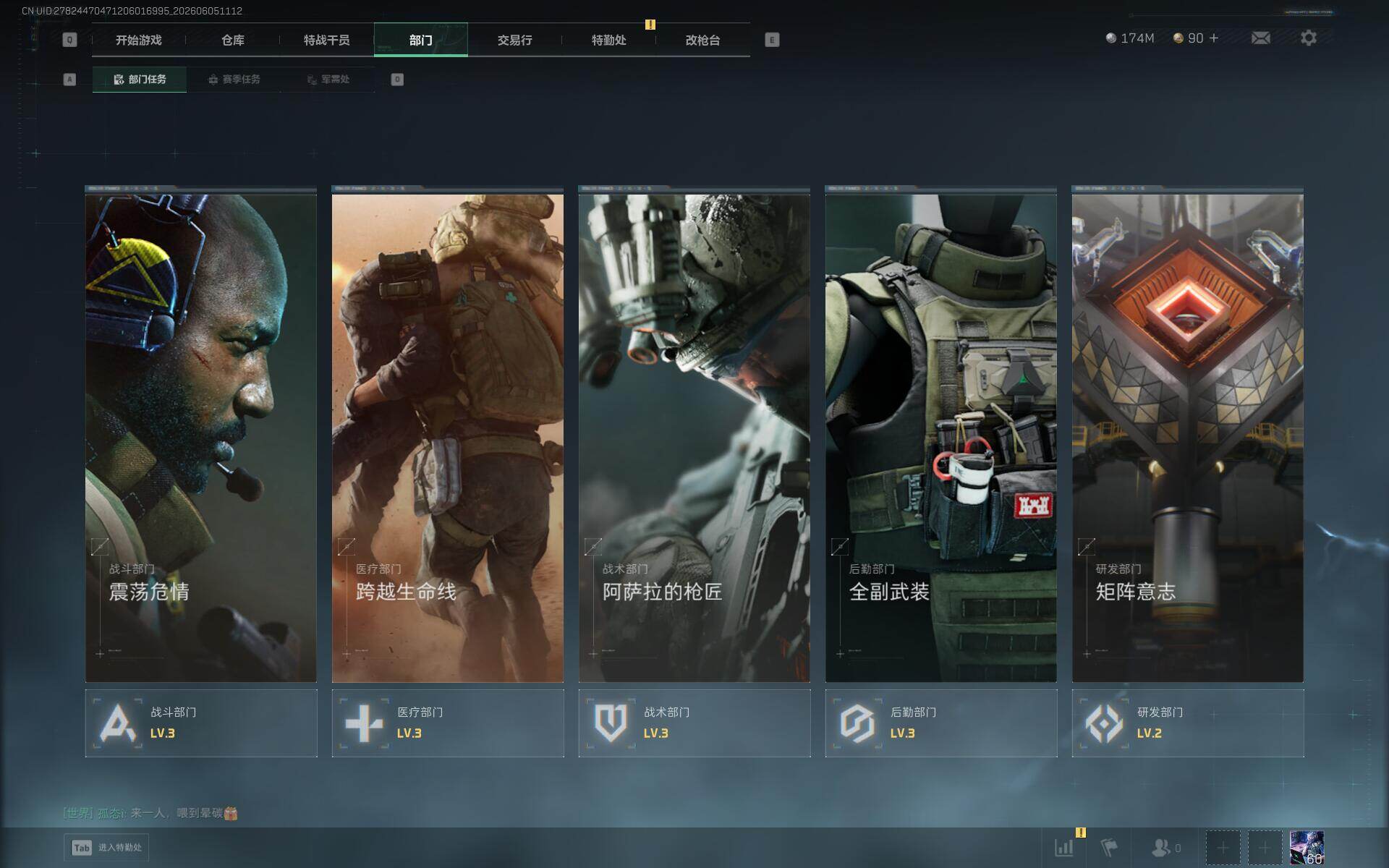Select the 后勤部门 LV.3 button

tap(941, 723)
